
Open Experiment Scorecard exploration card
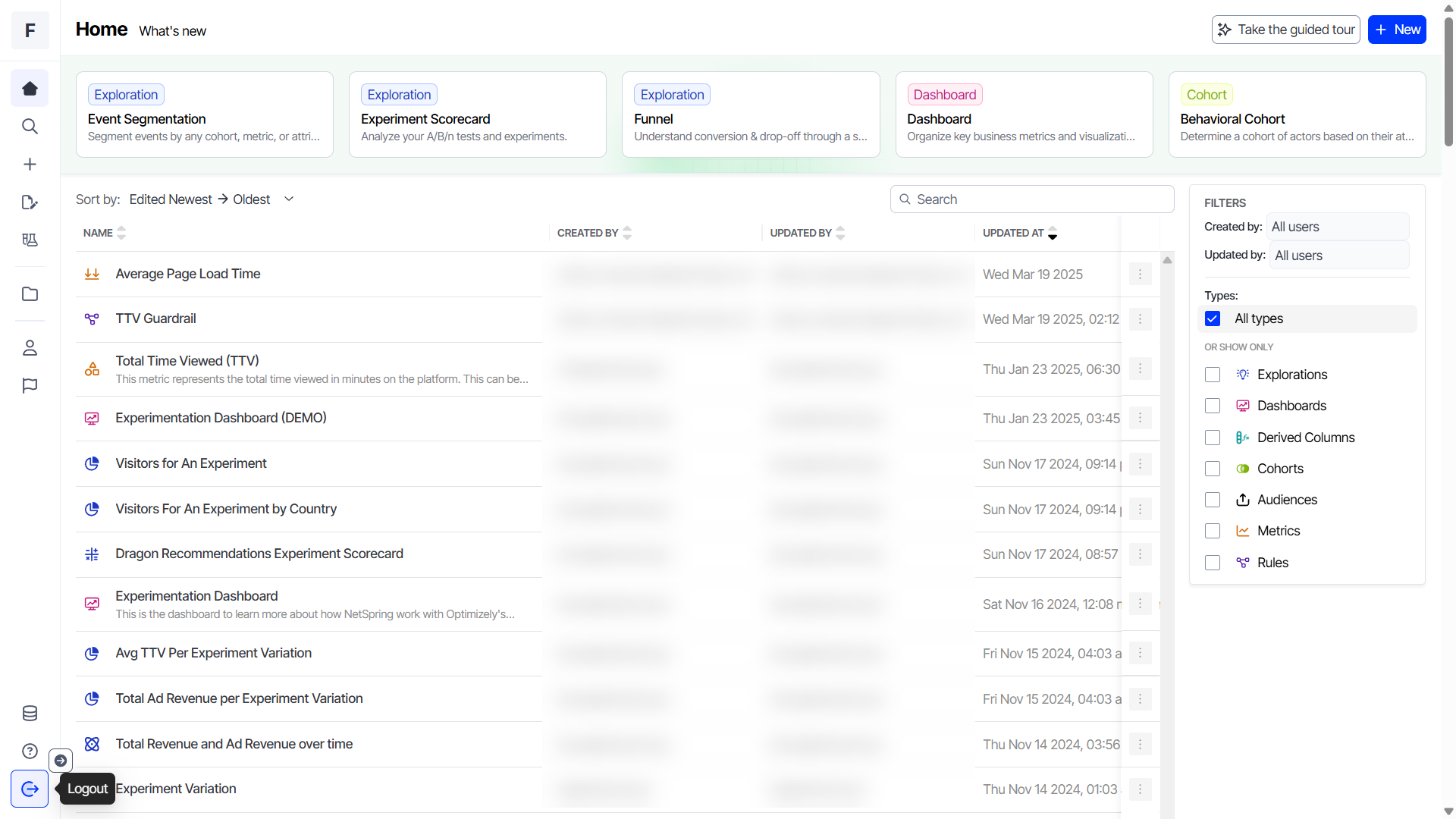pos(478,115)
